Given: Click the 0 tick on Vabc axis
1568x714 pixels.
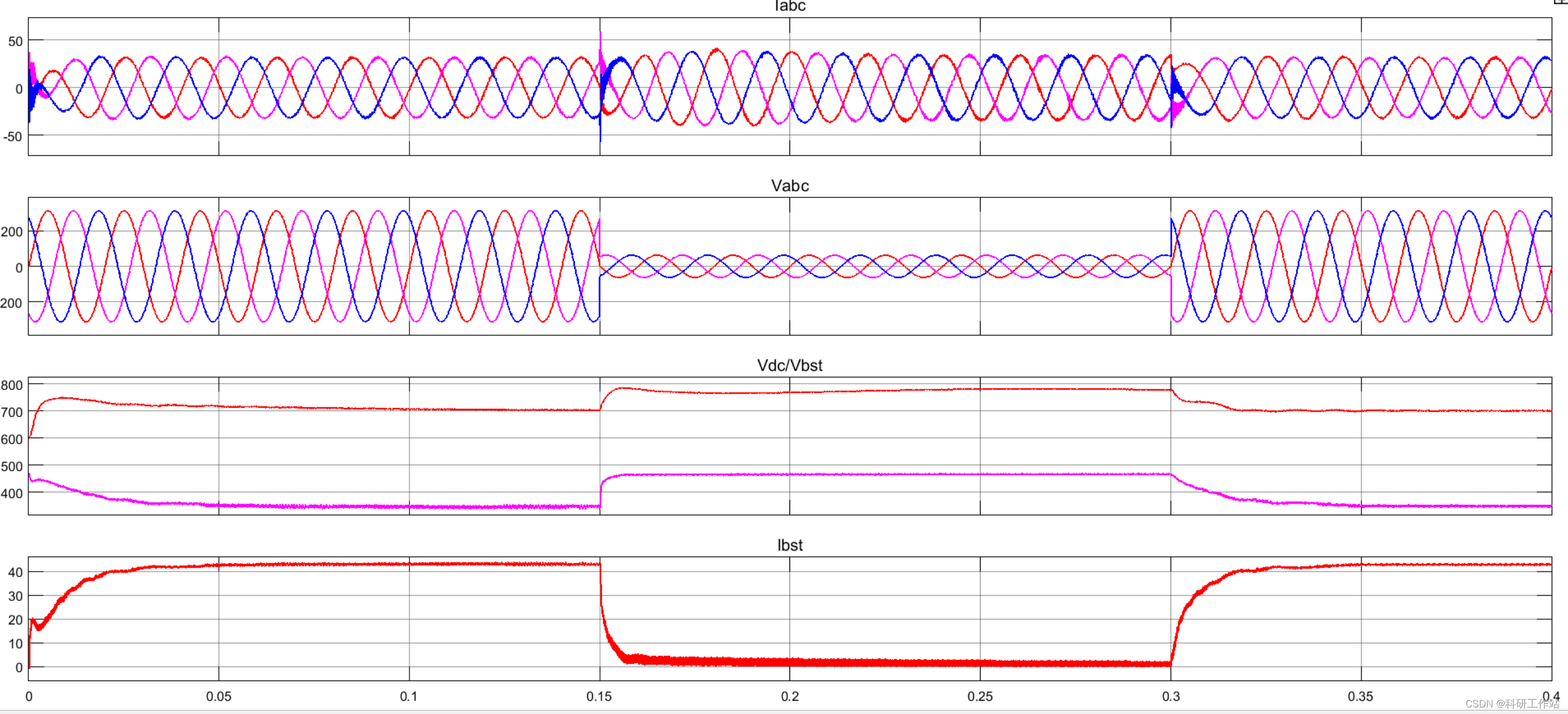Looking at the screenshot, I should [19, 268].
